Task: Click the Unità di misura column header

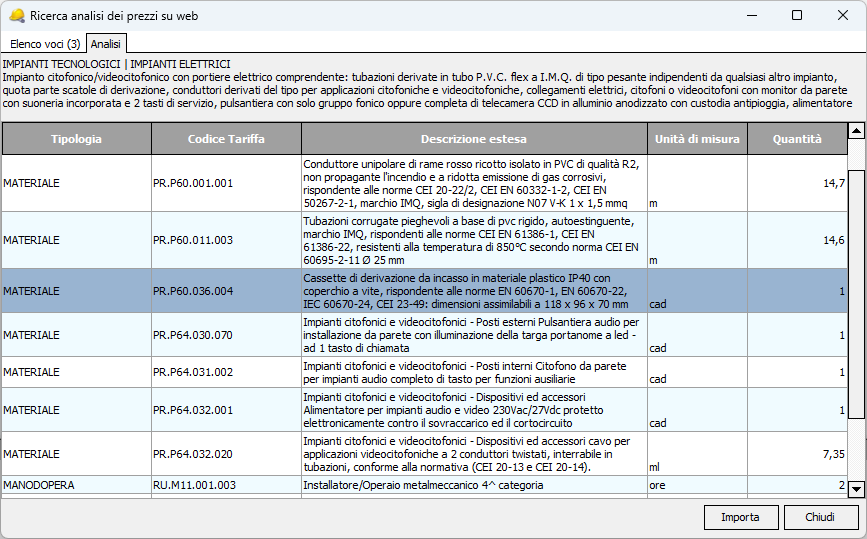Action: pos(697,139)
